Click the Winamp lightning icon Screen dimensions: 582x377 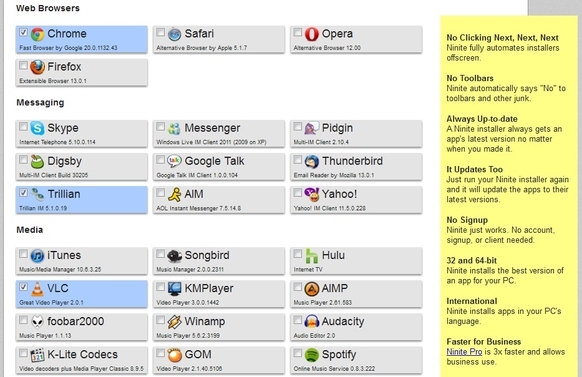(174, 322)
